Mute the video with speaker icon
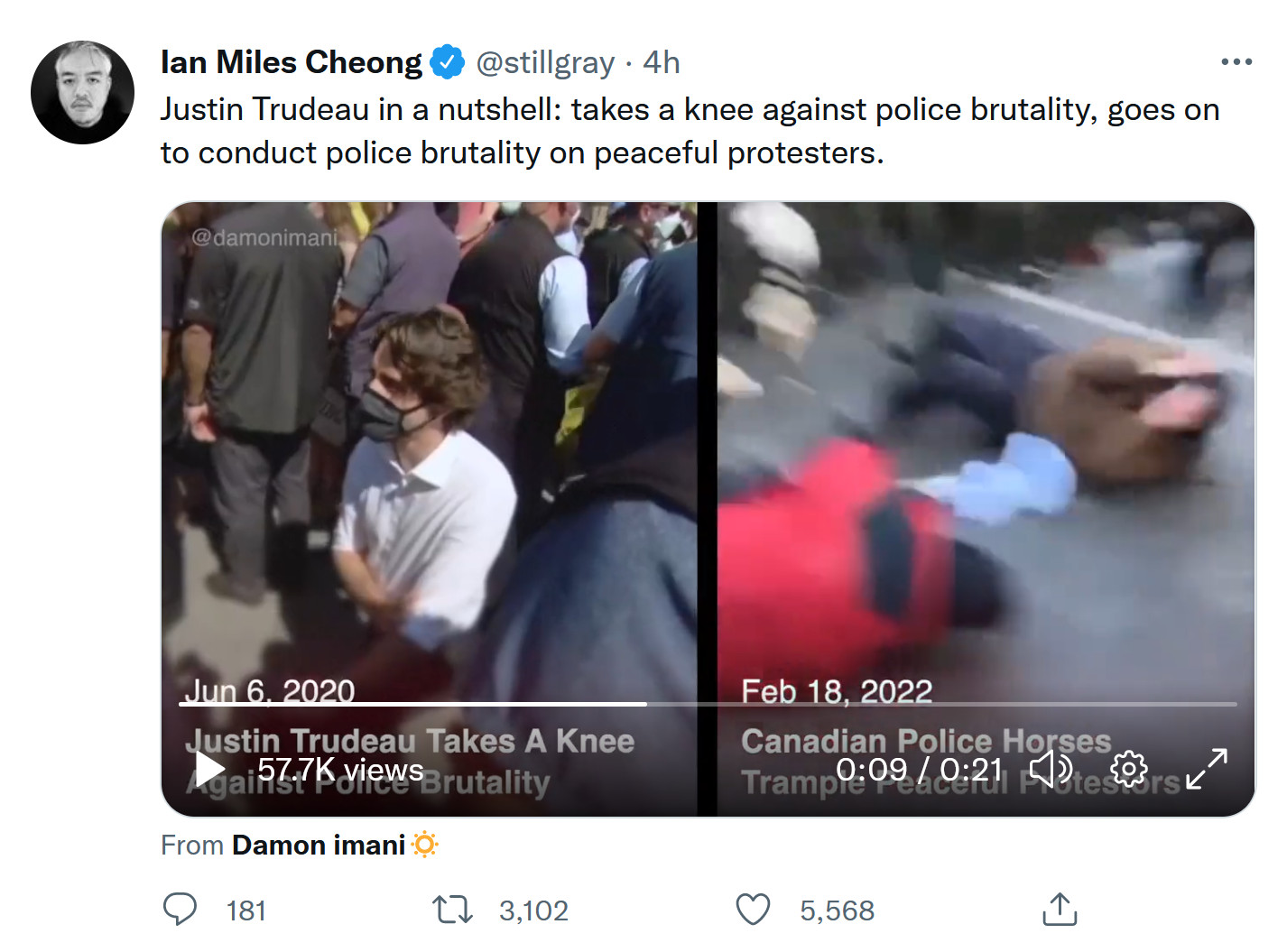The height and width of the screenshot is (952, 1287). 1051,769
